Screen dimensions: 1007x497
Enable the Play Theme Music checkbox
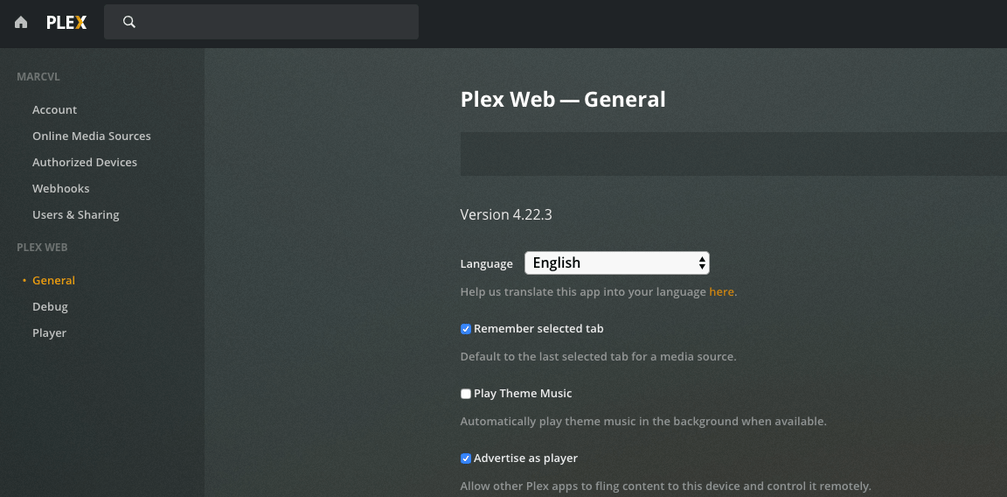pos(466,394)
